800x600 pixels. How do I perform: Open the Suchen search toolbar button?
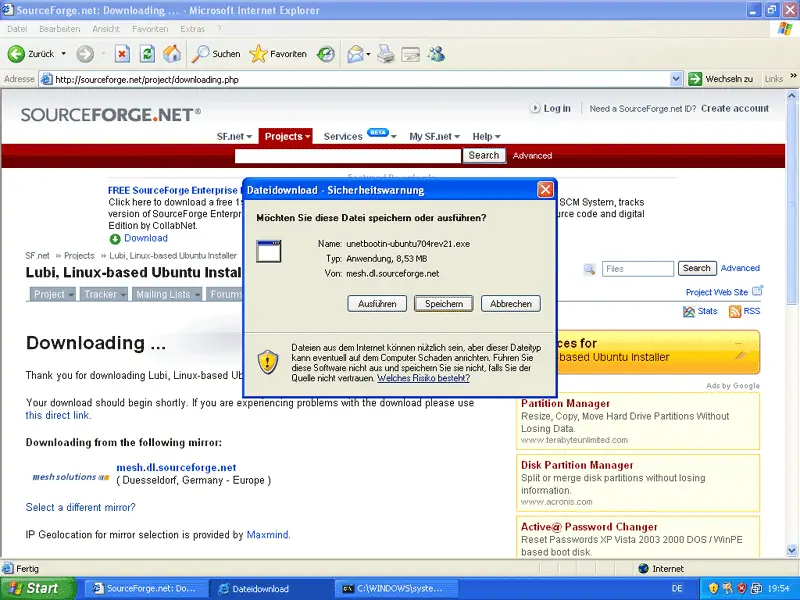click(216, 54)
